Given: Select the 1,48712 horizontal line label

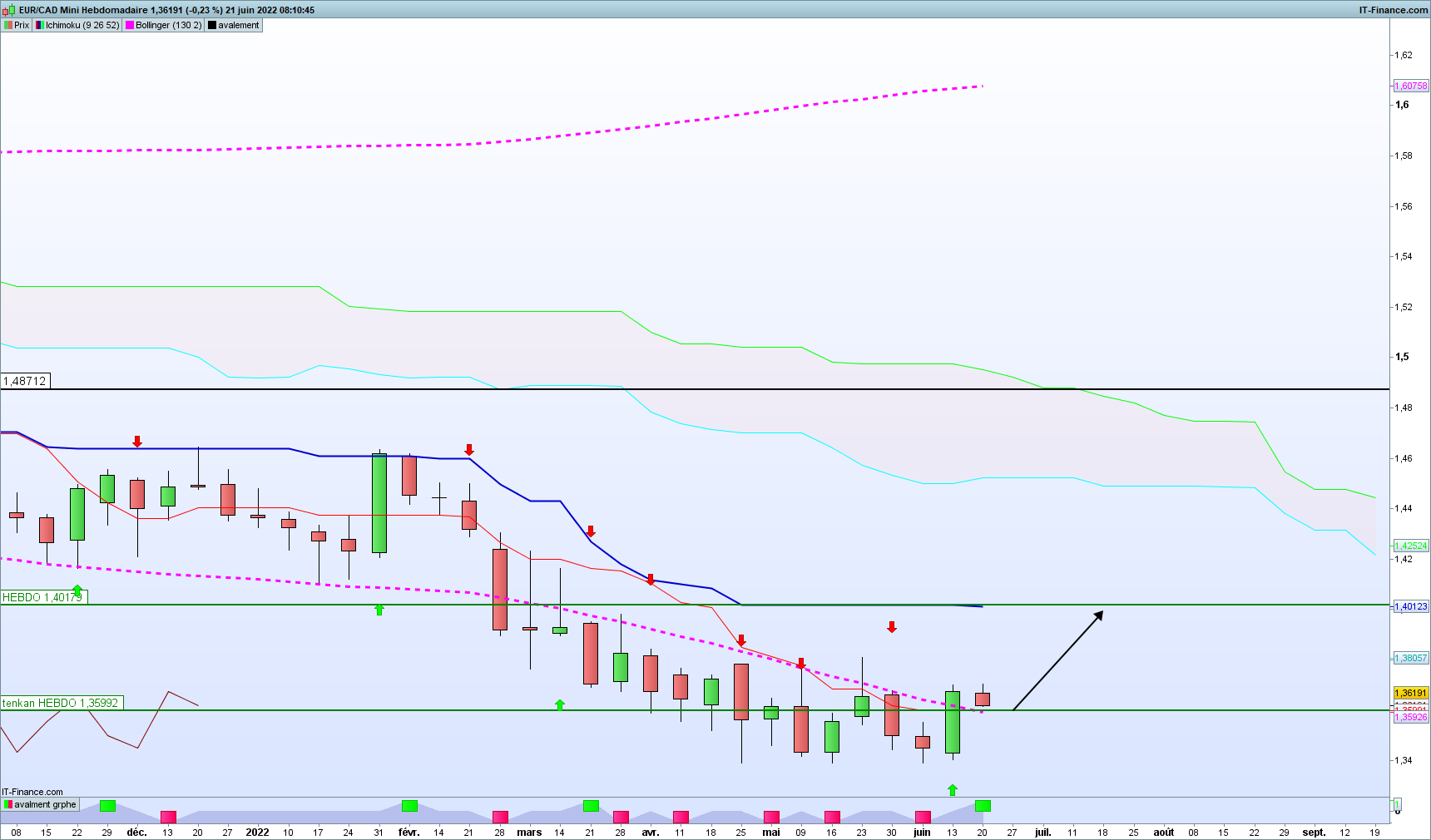Looking at the screenshot, I should click(x=26, y=381).
